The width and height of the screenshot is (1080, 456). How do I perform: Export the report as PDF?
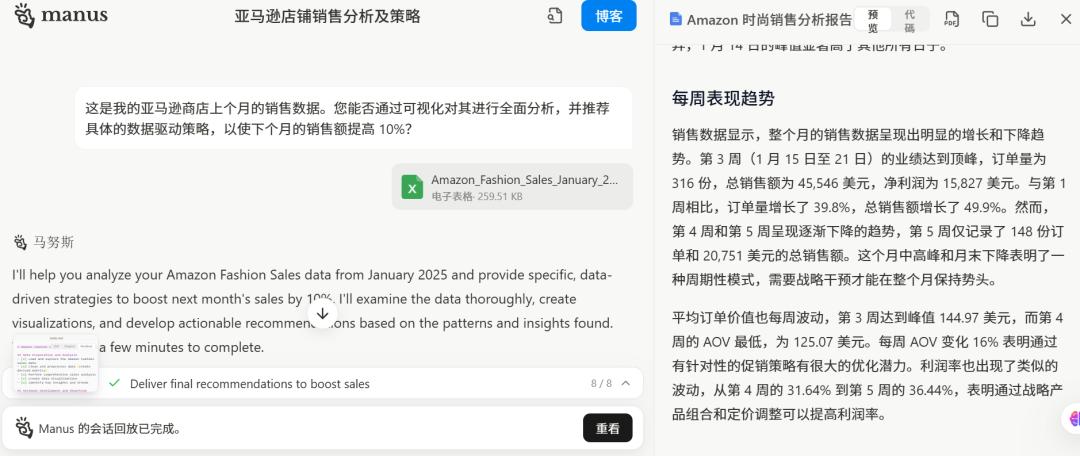pyautogui.click(x=951, y=19)
